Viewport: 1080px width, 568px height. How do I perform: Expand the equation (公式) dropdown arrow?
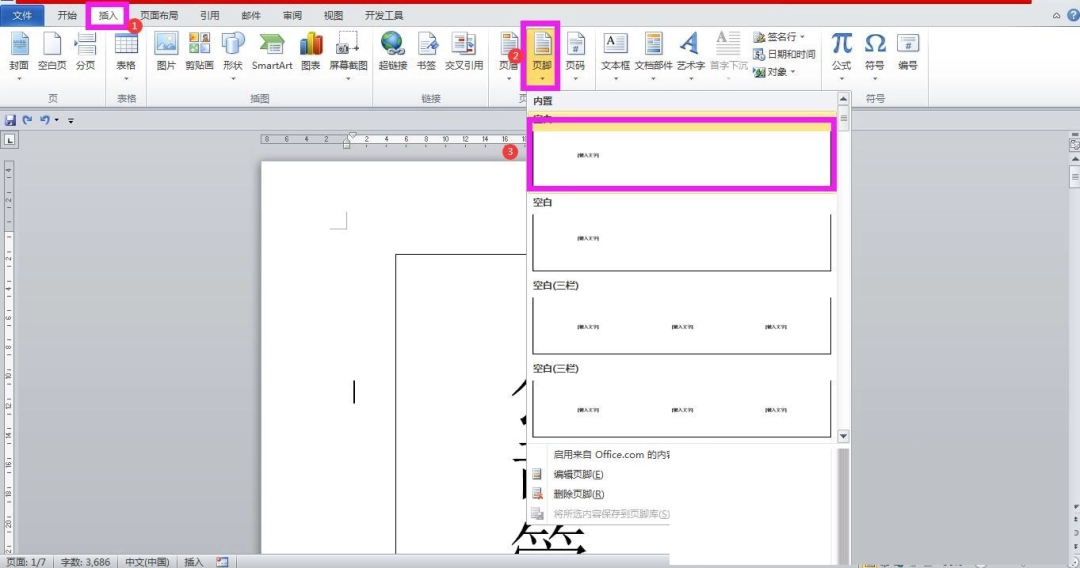841,78
